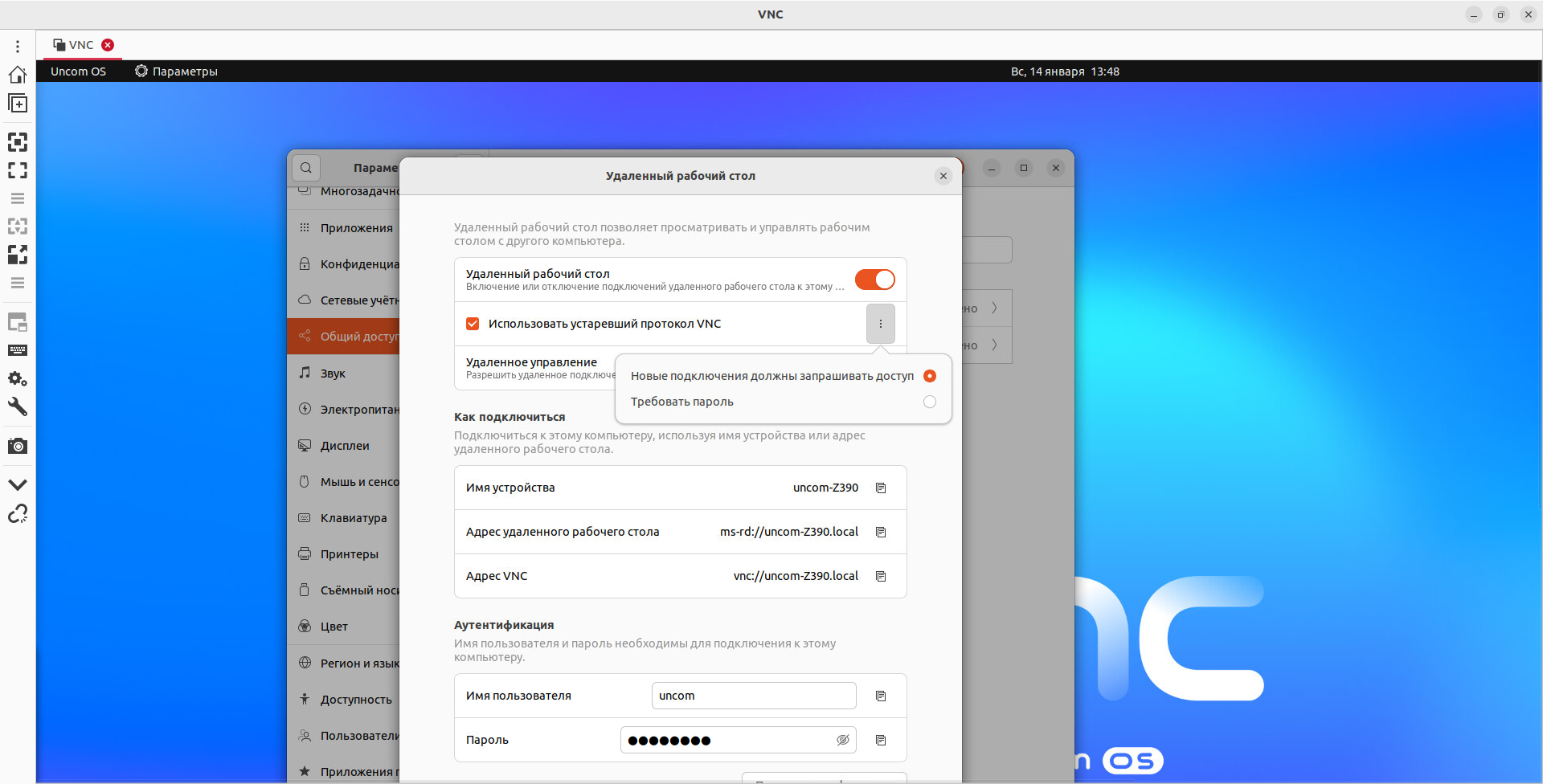Take a screenshot with the camera icon
Image resolution: width=1543 pixels, height=784 pixels.
(18, 446)
